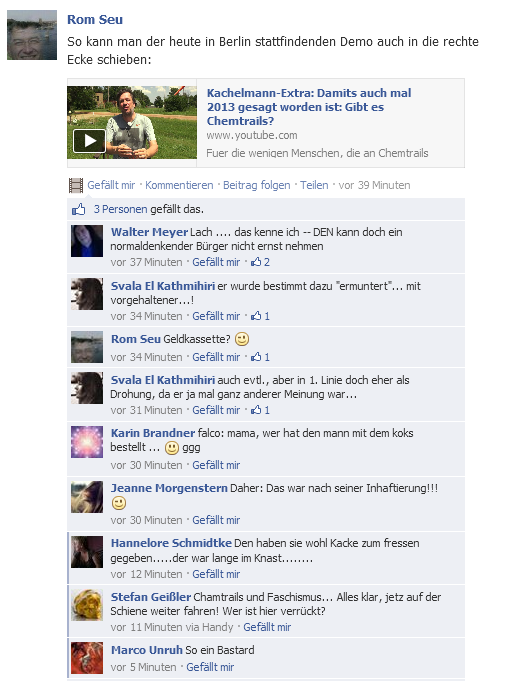
Task: Play the Kachelmann YouTube video
Action: [89, 141]
